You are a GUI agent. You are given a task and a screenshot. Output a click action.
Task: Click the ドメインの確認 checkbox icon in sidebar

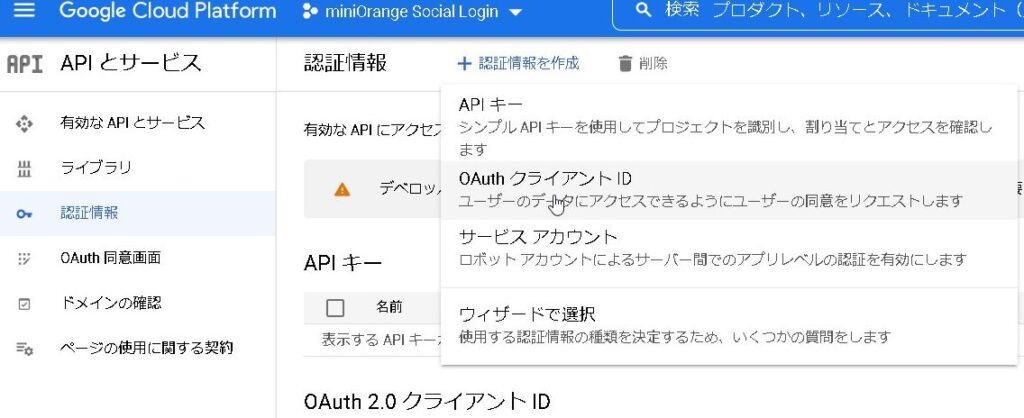coord(25,303)
